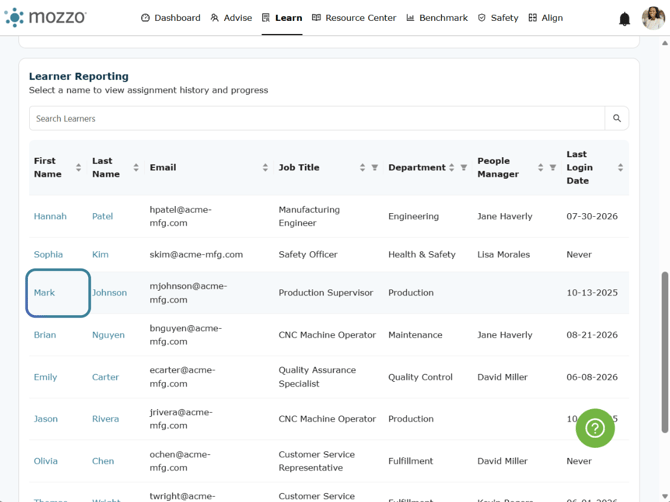Viewport: 670px width, 502px height.
Task: Open learner Hannah's first name link
Action: tap(50, 216)
